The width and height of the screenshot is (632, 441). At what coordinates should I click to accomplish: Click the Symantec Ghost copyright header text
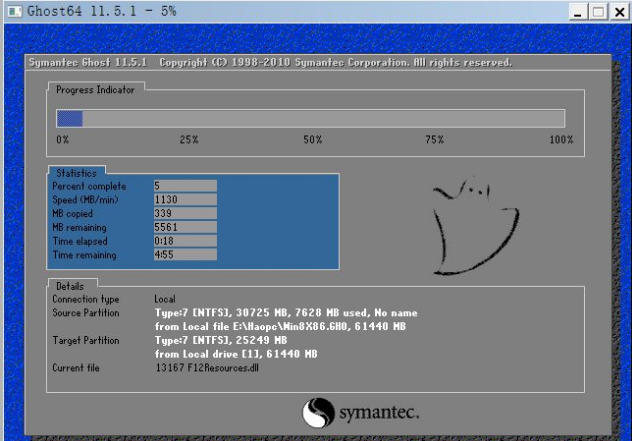click(270, 63)
